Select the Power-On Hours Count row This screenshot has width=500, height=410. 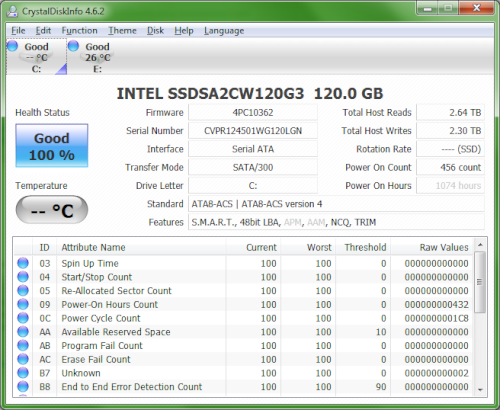point(243,304)
